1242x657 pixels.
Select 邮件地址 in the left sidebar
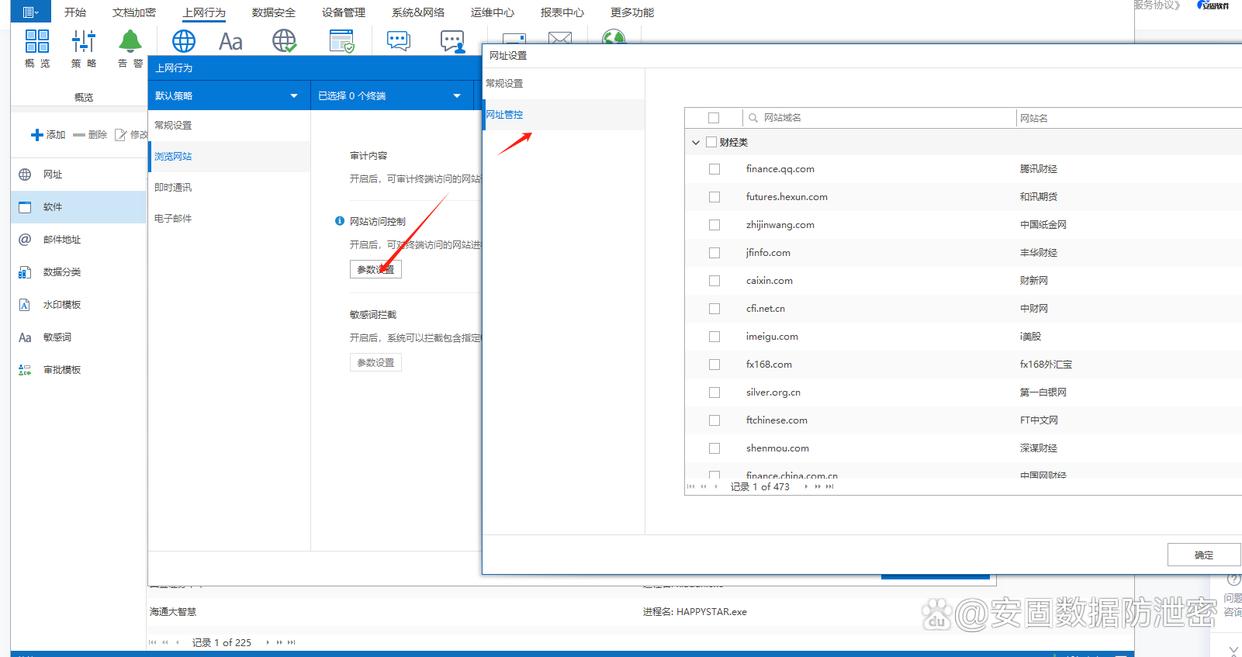pyautogui.click(x=62, y=240)
